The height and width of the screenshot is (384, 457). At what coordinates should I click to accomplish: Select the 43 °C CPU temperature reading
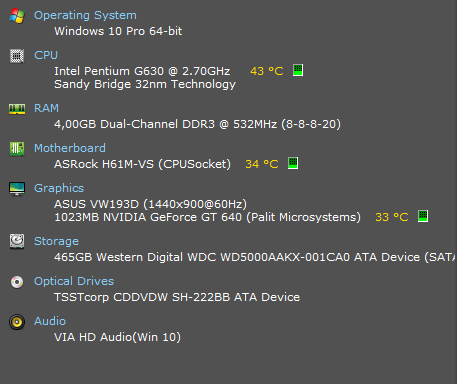click(267, 71)
